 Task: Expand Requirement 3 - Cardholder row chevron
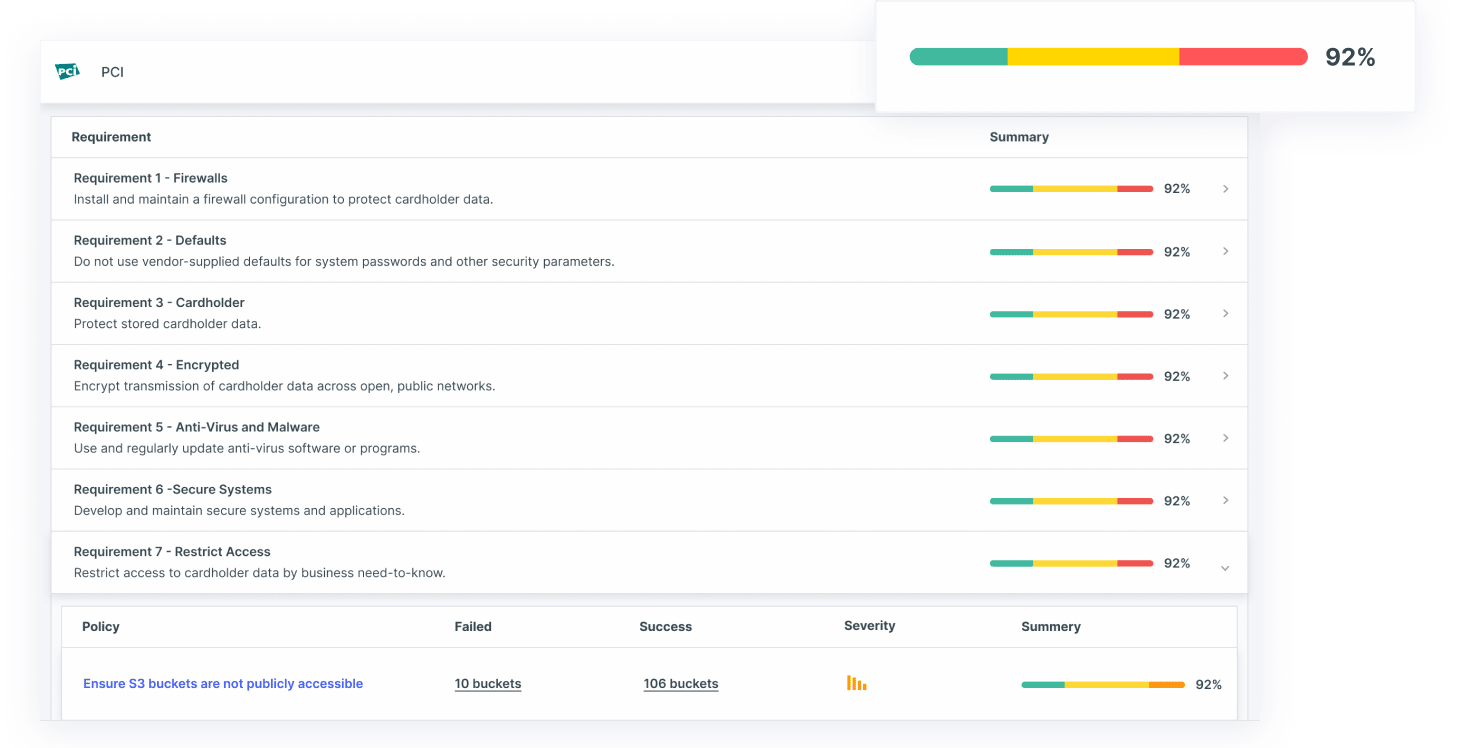click(x=1225, y=313)
